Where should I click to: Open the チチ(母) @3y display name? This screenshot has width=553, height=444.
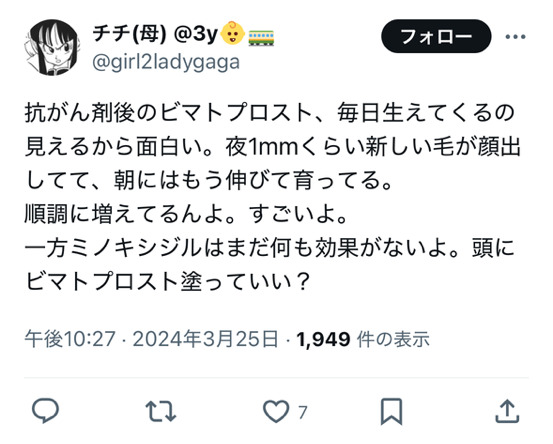point(156,34)
